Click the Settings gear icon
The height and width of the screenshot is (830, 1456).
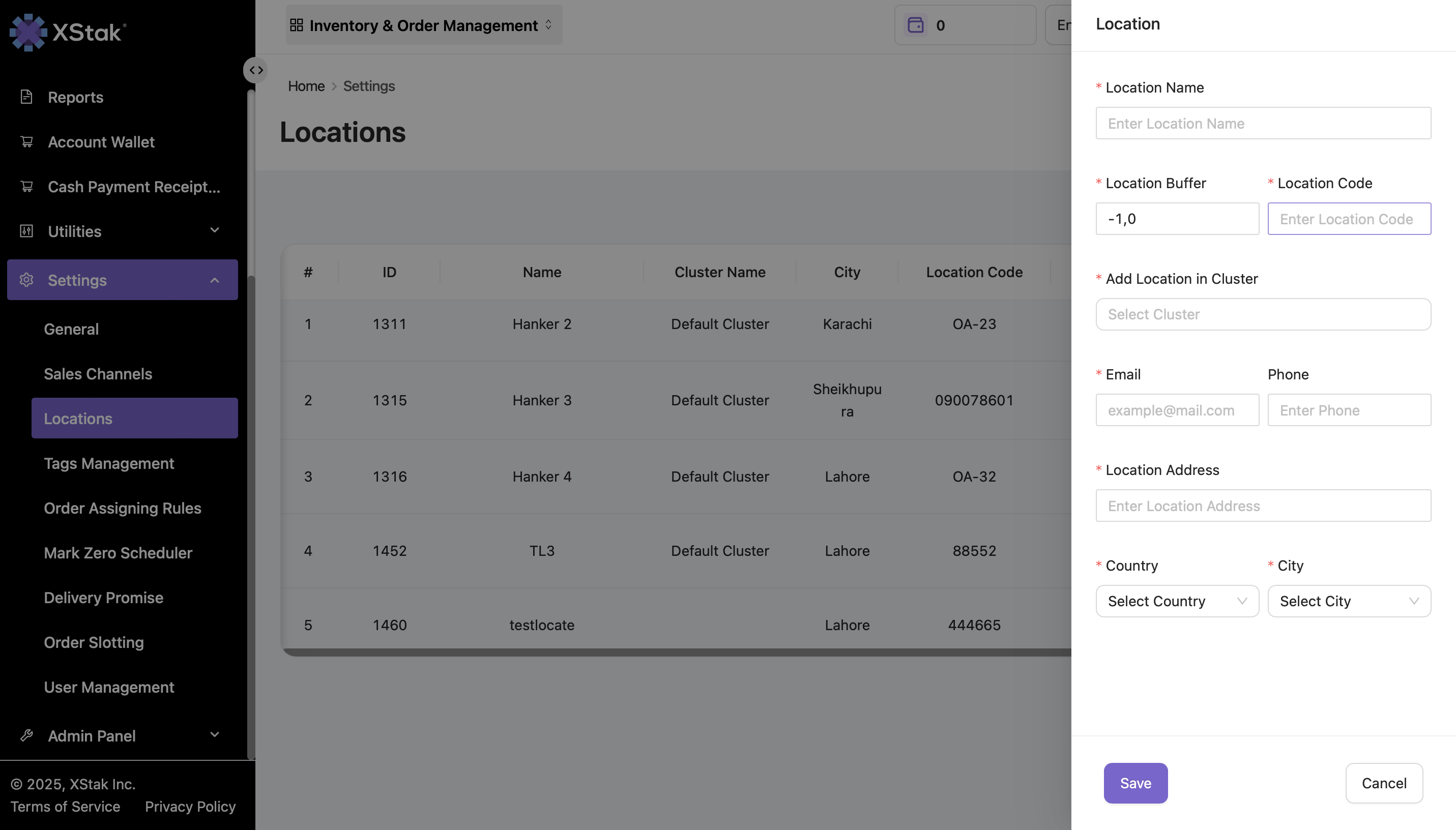[x=26, y=280]
